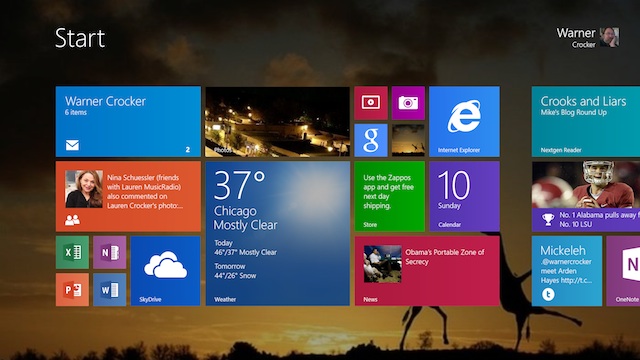
Task: Launch Excel from the small tile
Action: point(72,252)
